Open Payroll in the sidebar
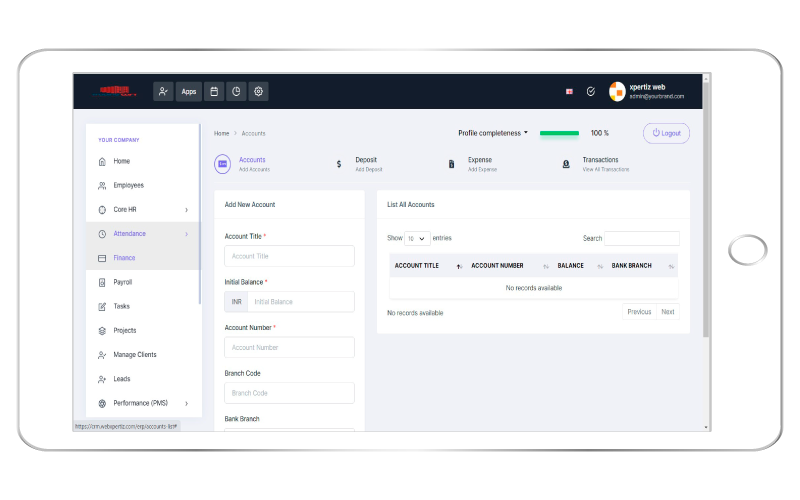The width and height of the screenshot is (800, 500). 123,282
